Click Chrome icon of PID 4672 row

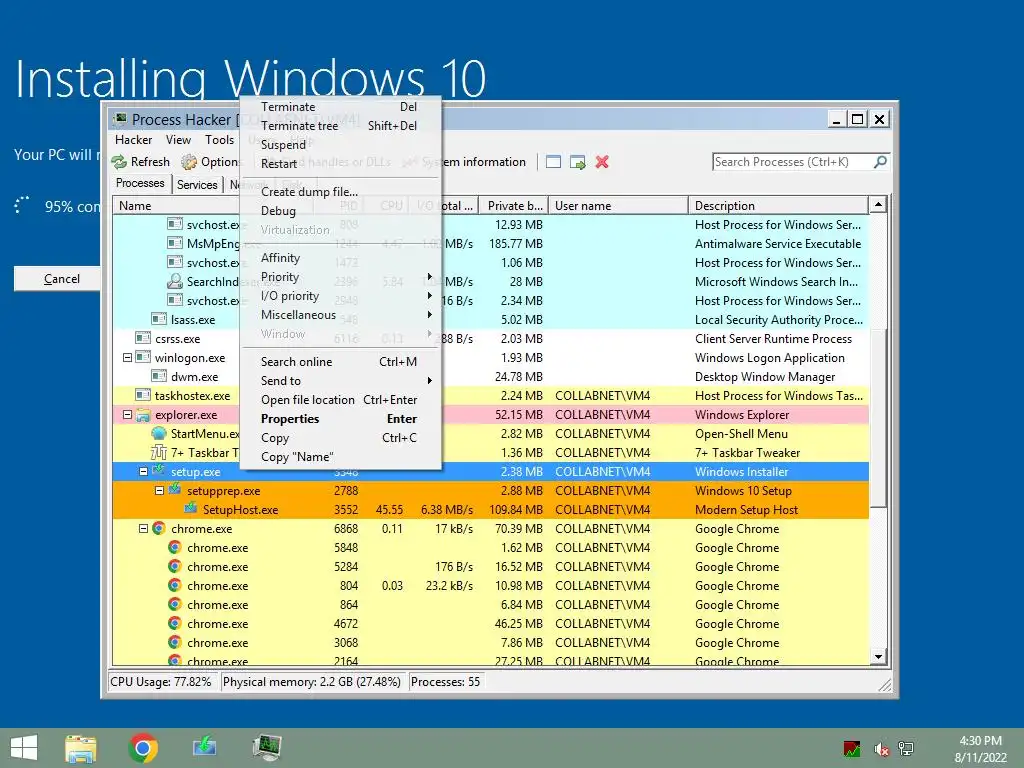pos(174,623)
